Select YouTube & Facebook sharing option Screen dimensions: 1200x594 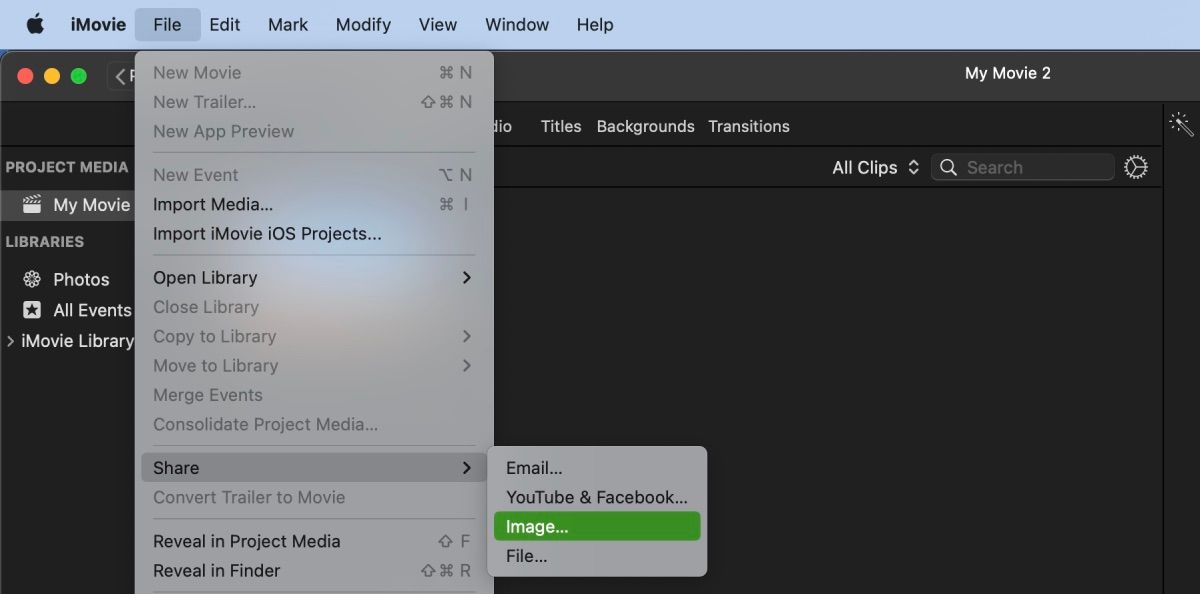596,497
